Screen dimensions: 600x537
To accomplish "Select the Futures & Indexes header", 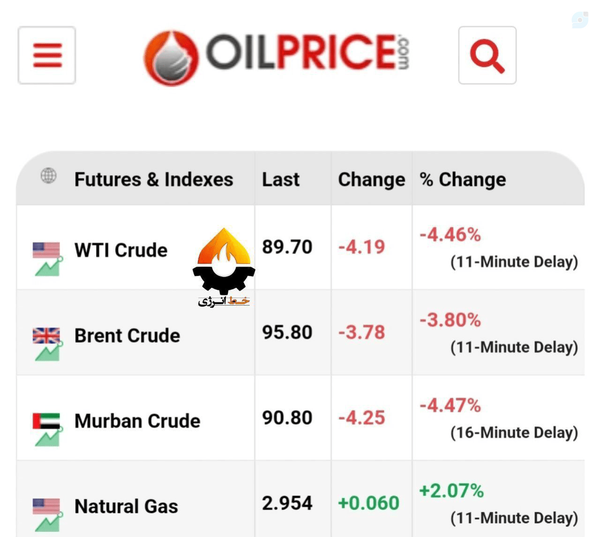I will coord(154,180).
